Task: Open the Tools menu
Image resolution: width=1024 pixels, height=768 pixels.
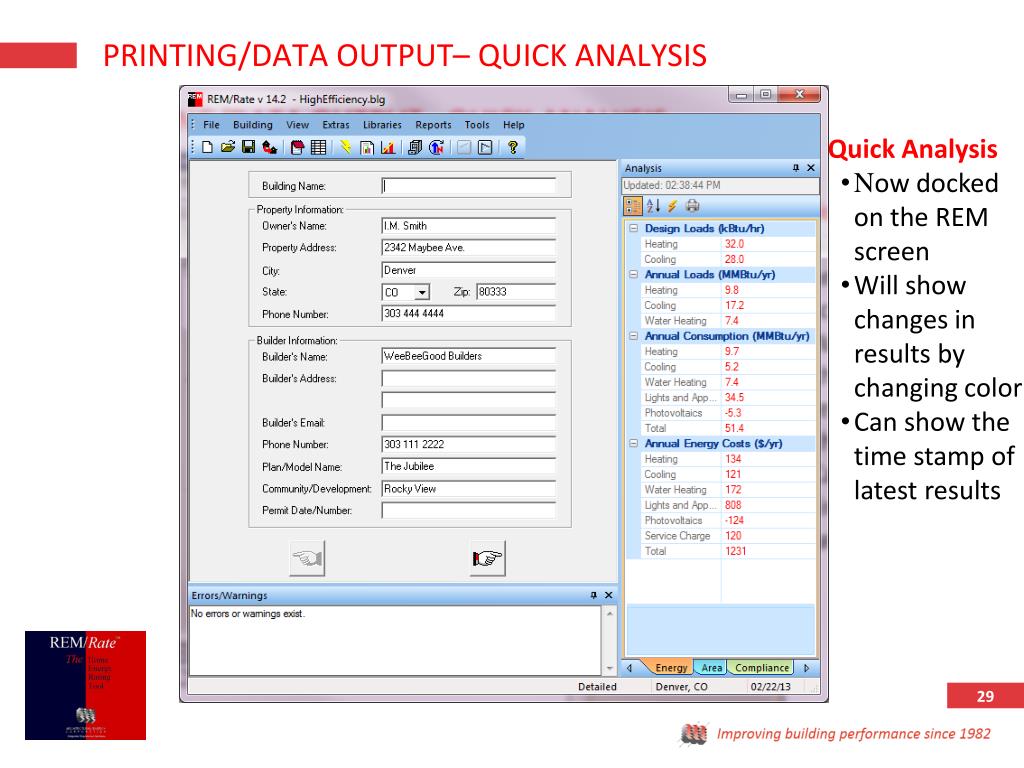Action: click(x=477, y=125)
